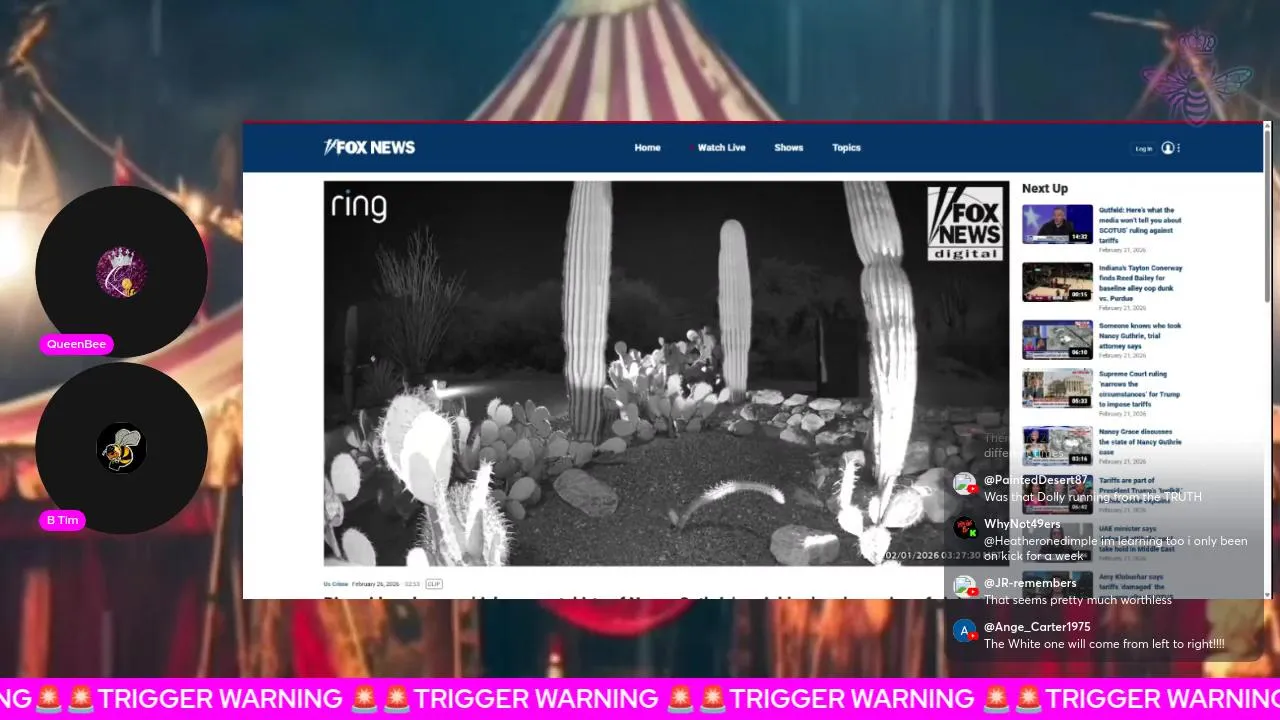
Task: Open the Shows menu item
Action: (x=788, y=147)
